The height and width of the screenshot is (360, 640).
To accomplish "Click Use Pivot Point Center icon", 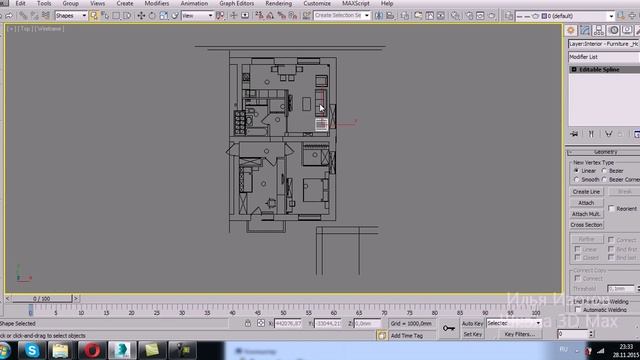I will (220, 16).
